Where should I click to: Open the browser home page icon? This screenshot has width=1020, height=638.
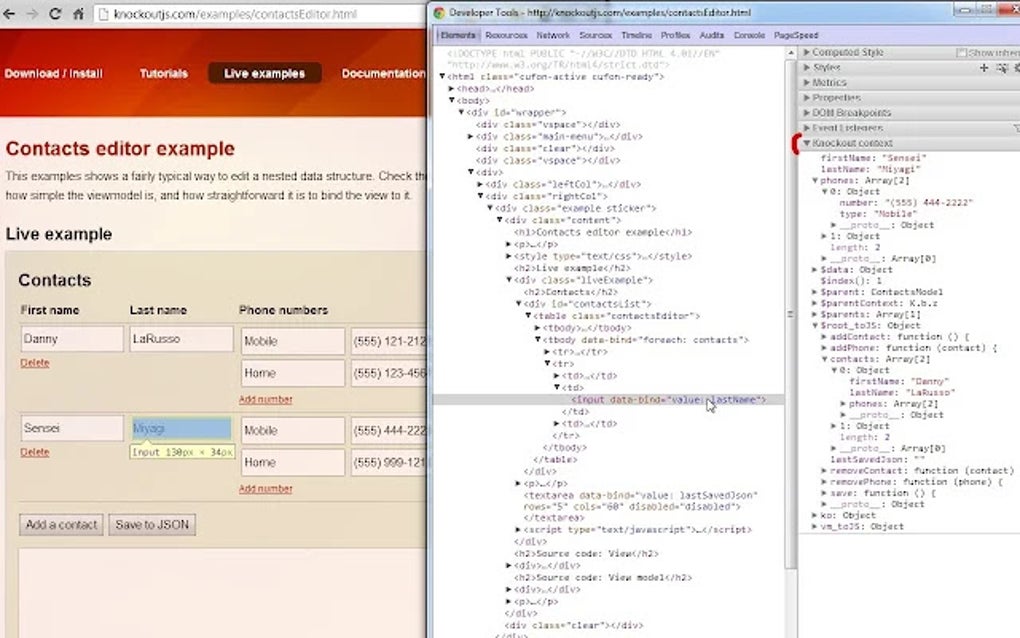click(79, 14)
